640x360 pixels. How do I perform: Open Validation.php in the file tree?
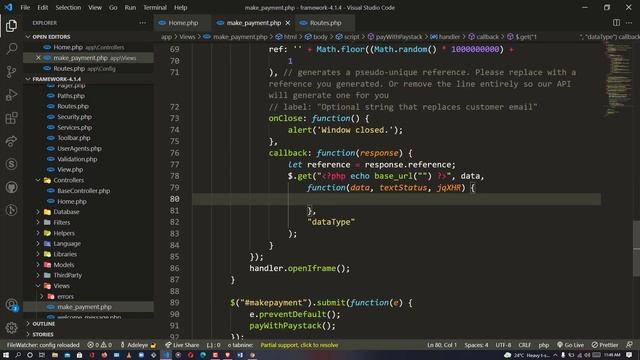coord(77,159)
